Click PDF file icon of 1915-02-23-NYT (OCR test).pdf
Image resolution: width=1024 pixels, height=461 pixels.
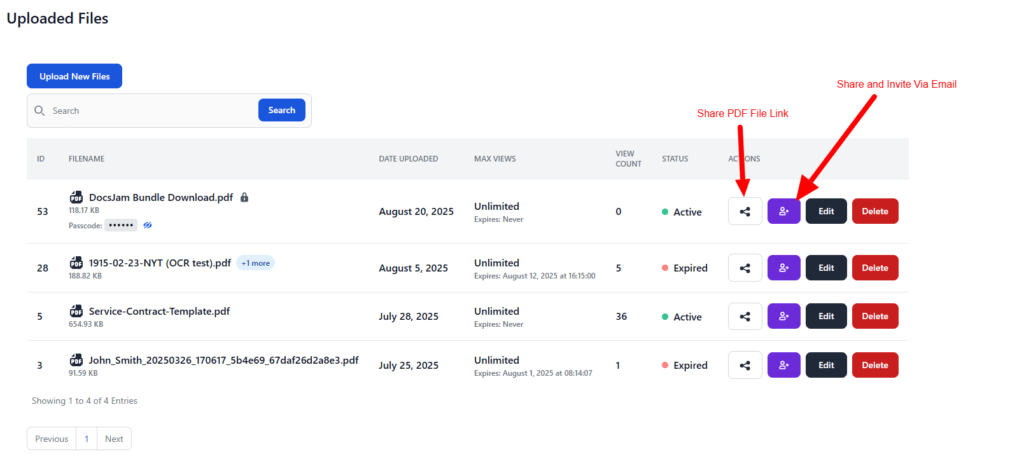pyautogui.click(x=76, y=263)
